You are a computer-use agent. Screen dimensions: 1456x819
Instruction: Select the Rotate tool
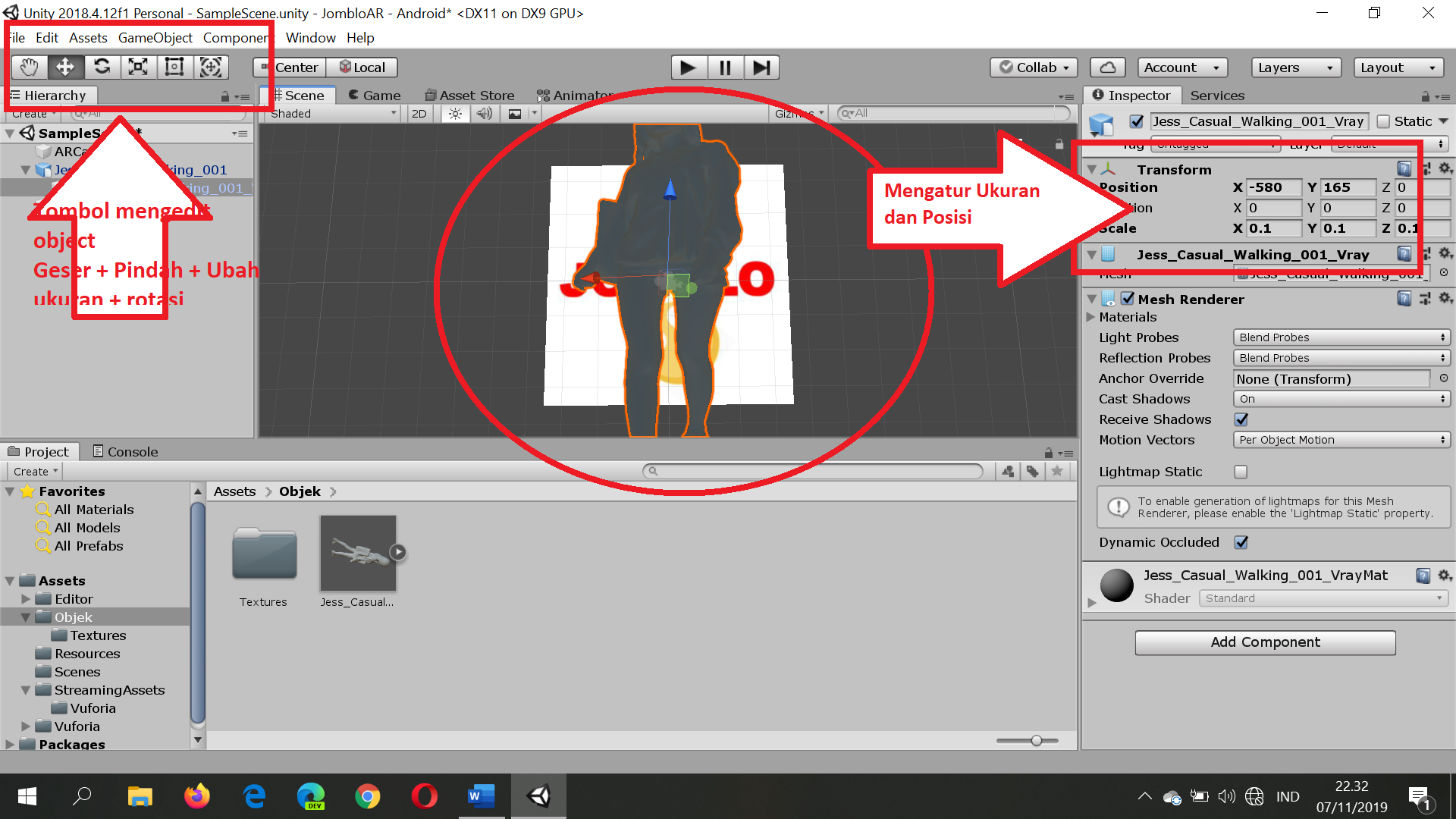tap(102, 67)
